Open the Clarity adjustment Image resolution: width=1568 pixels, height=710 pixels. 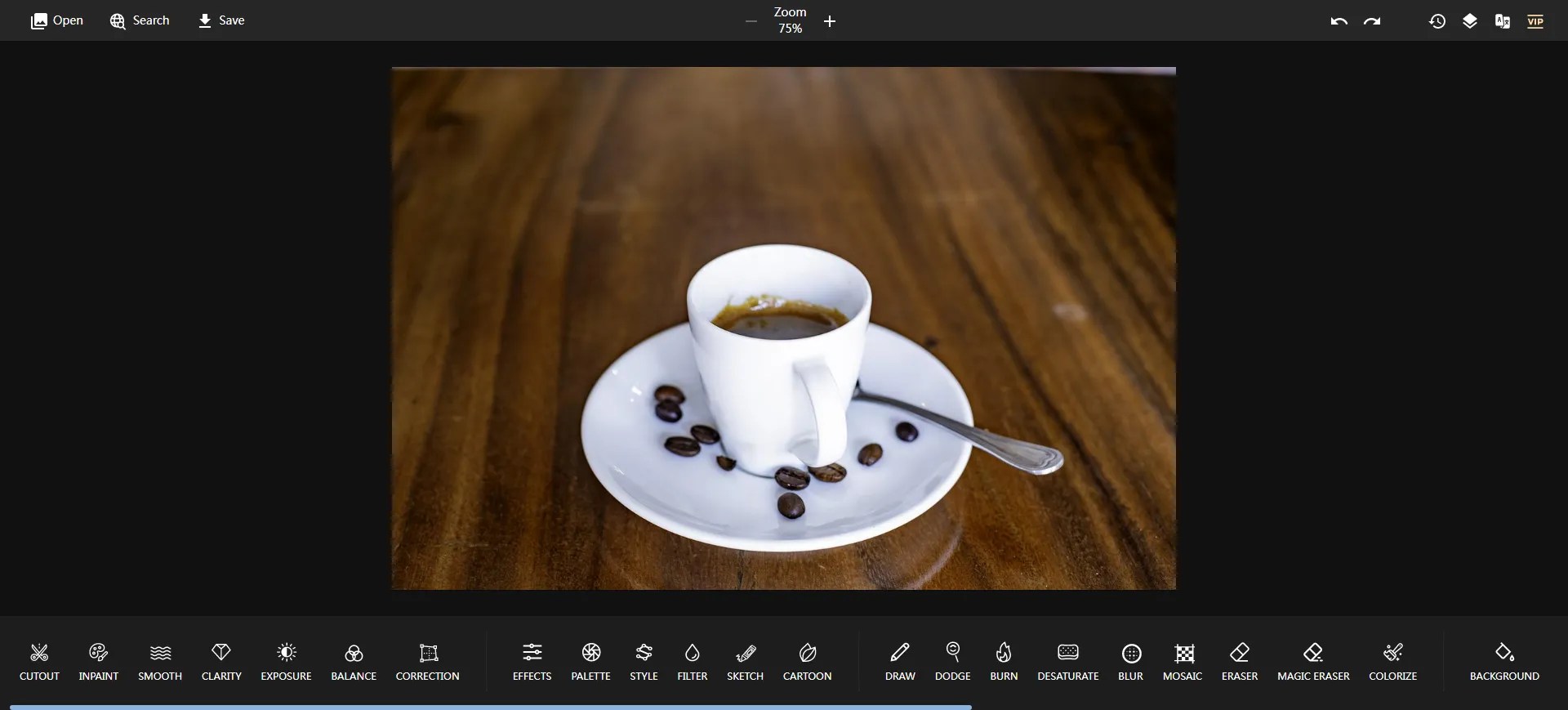pos(221,662)
